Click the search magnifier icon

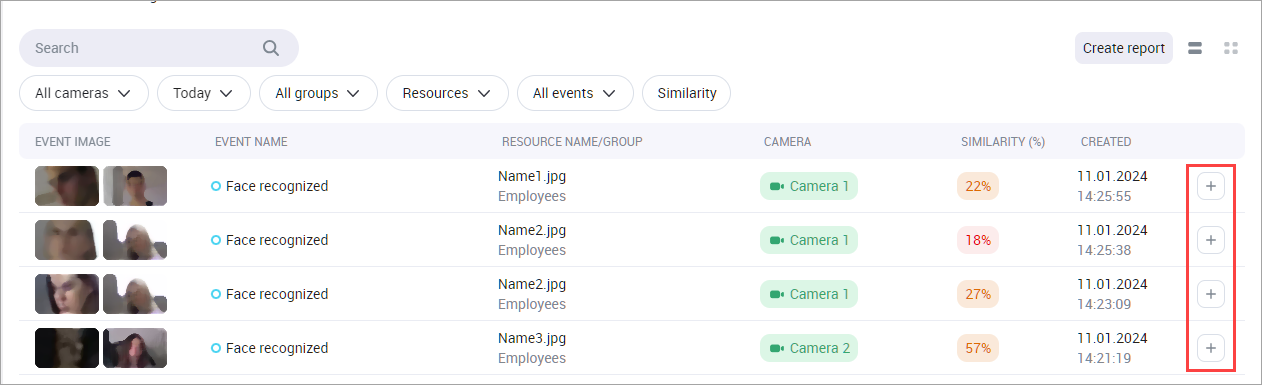click(271, 48)
